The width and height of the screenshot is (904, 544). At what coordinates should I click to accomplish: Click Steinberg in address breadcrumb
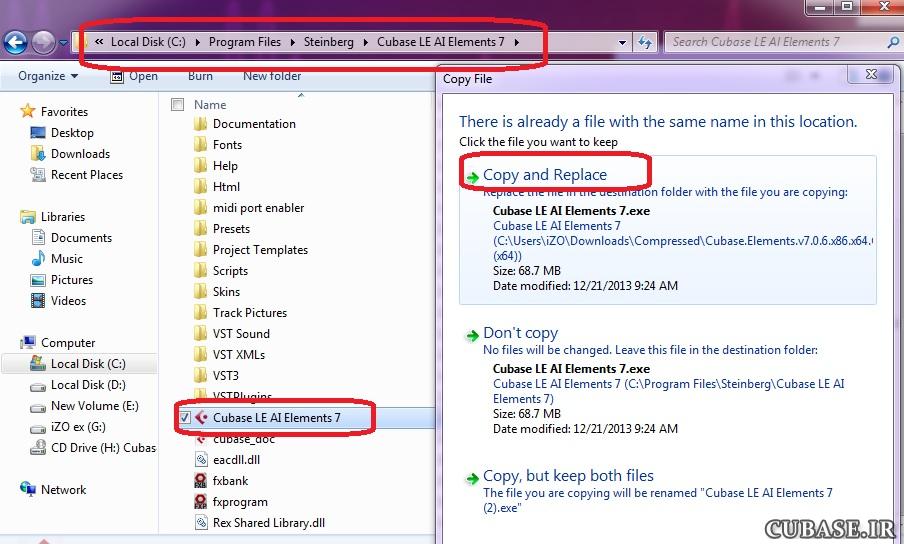click(329, 42)
